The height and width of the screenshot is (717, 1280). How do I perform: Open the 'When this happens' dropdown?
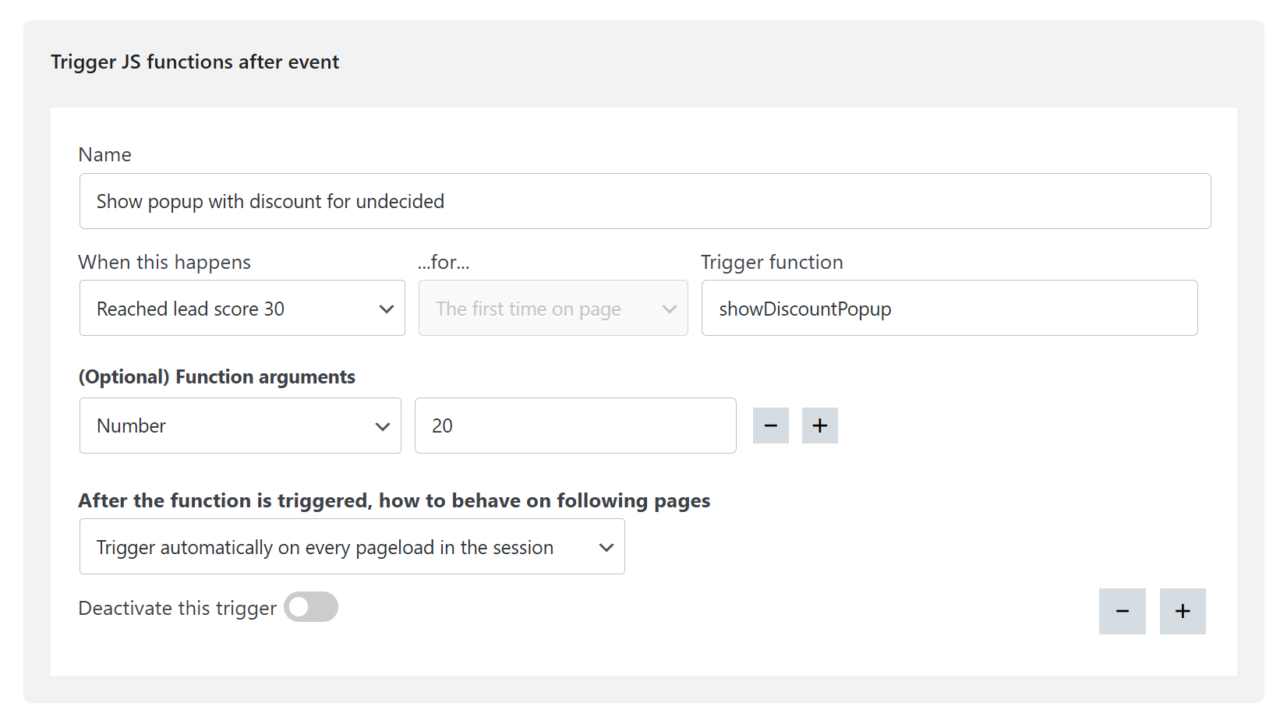[x=242, y=308]
